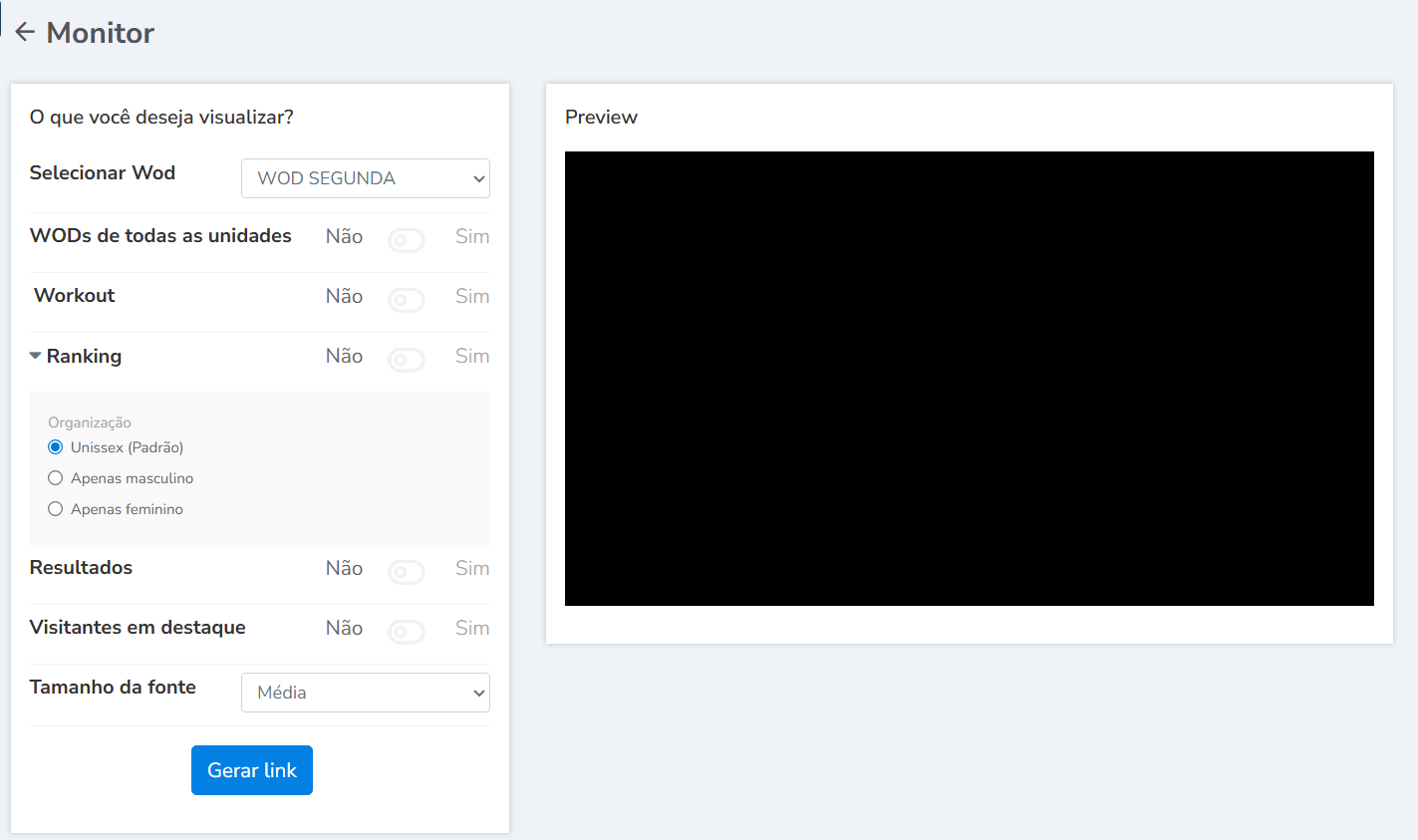
Task: Open the Selecionar Wod dropdown
Action: click(365, 178)
